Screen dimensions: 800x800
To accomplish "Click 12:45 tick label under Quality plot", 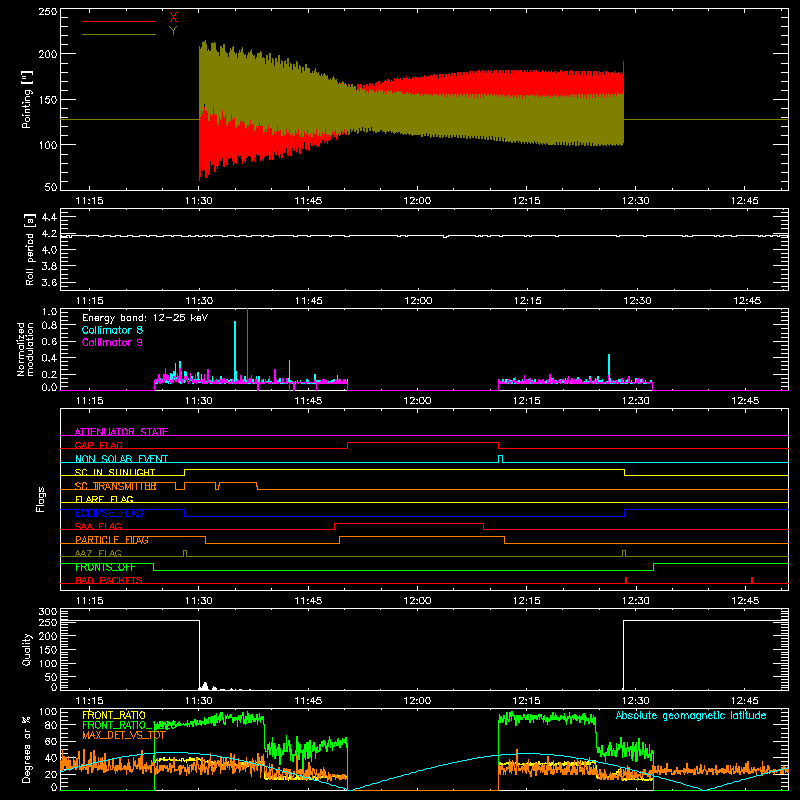I will [745, 701].
